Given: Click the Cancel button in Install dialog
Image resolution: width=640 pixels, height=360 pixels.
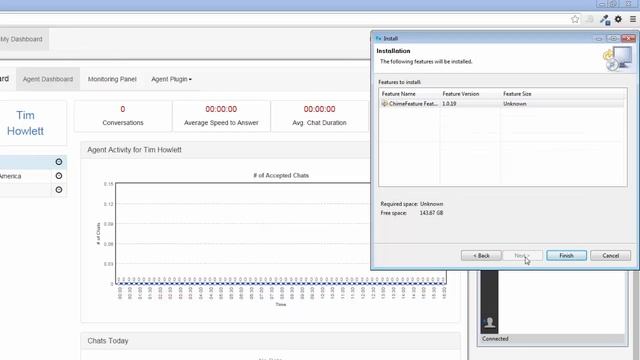Looking at the screenshot, I should coord(610,256).
